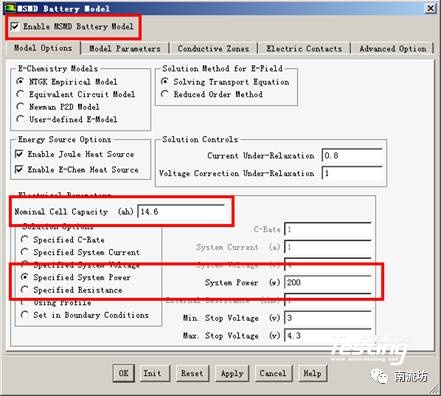Select User-defined E-Model radio button
441x396 pixels.
pos(20,119)
